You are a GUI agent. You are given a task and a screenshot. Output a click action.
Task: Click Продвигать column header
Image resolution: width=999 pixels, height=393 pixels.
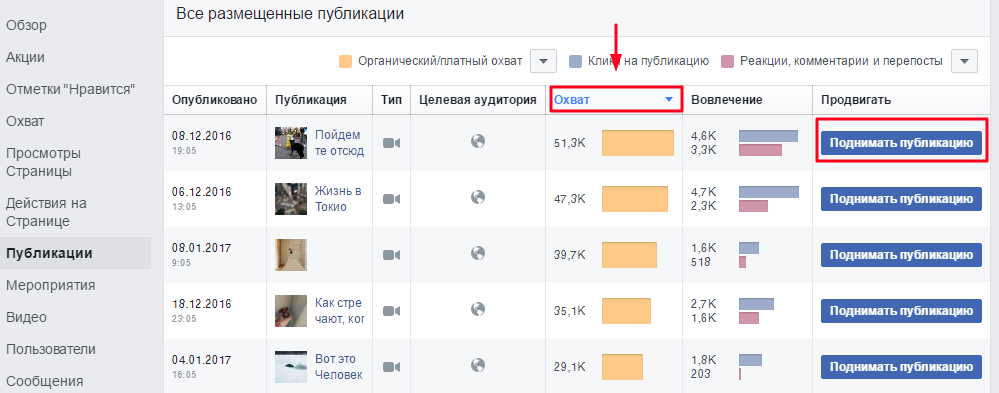856,100
